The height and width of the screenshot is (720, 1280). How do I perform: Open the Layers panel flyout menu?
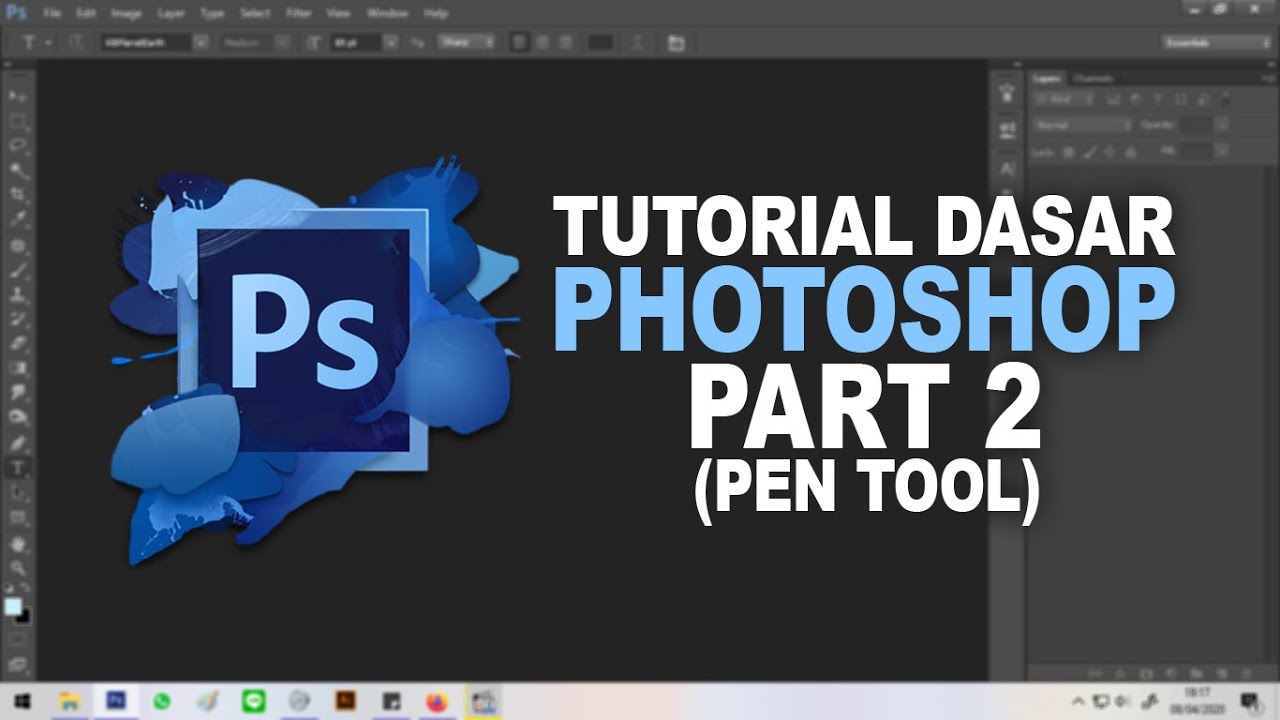pyautogui.click(x=1268, y=78)
